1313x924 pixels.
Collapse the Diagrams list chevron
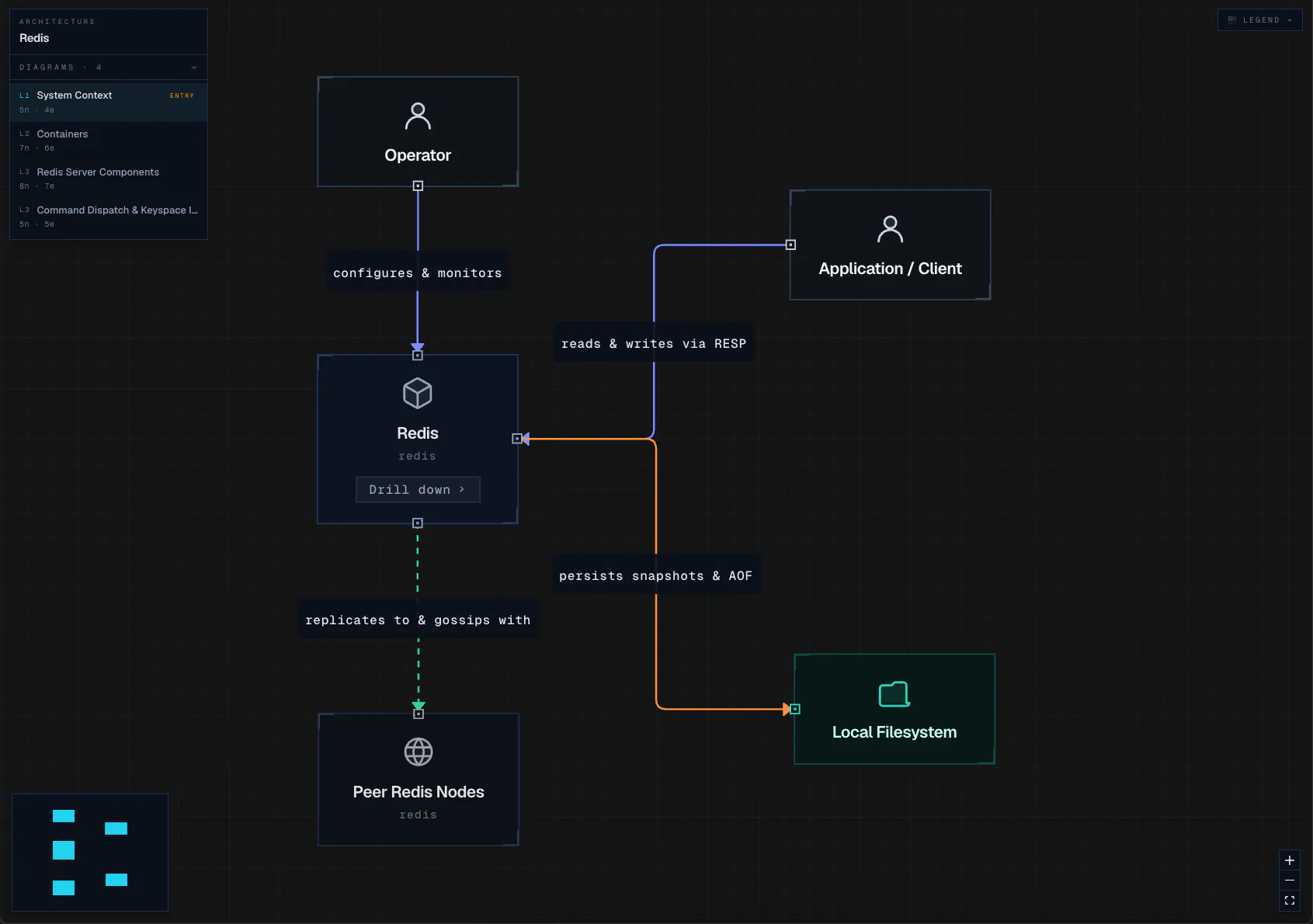(194, 68)
